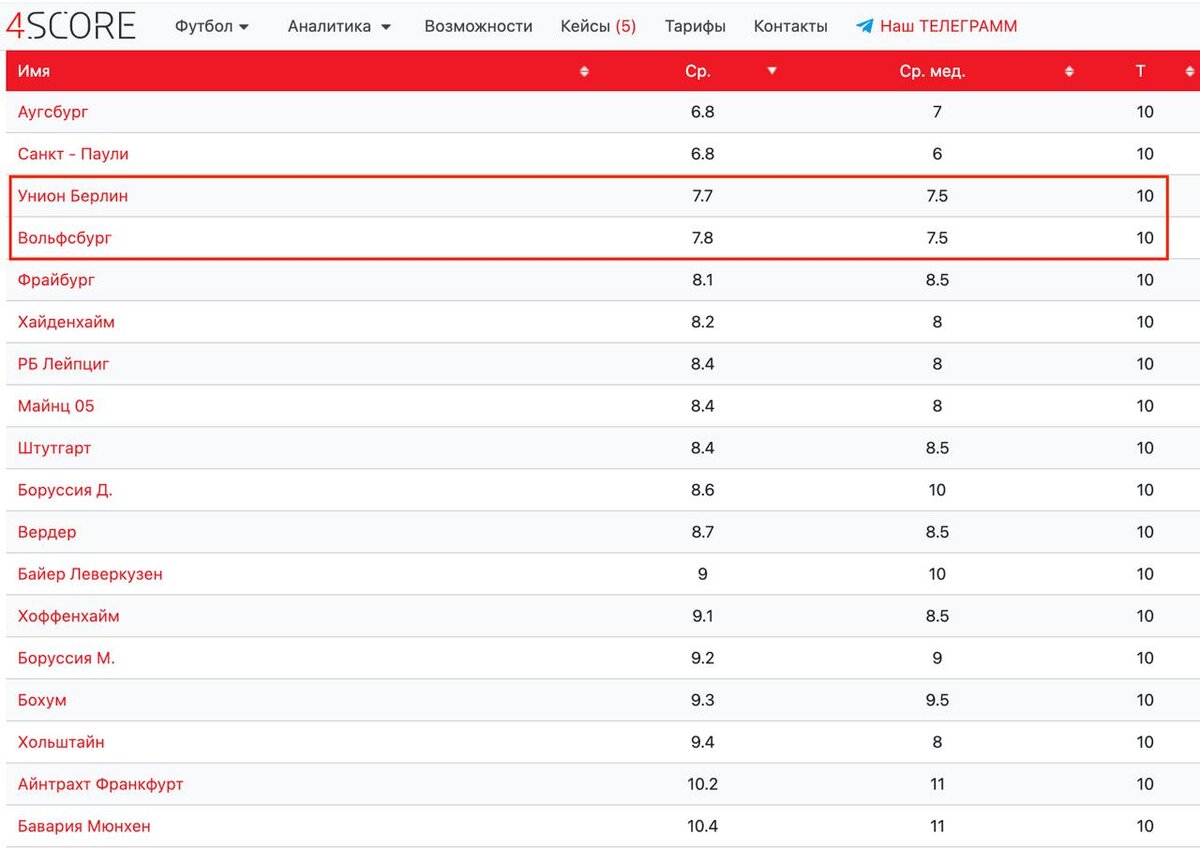Open the Хайденхайм team link
1200x850 pixels.
(x=66, y=322)
